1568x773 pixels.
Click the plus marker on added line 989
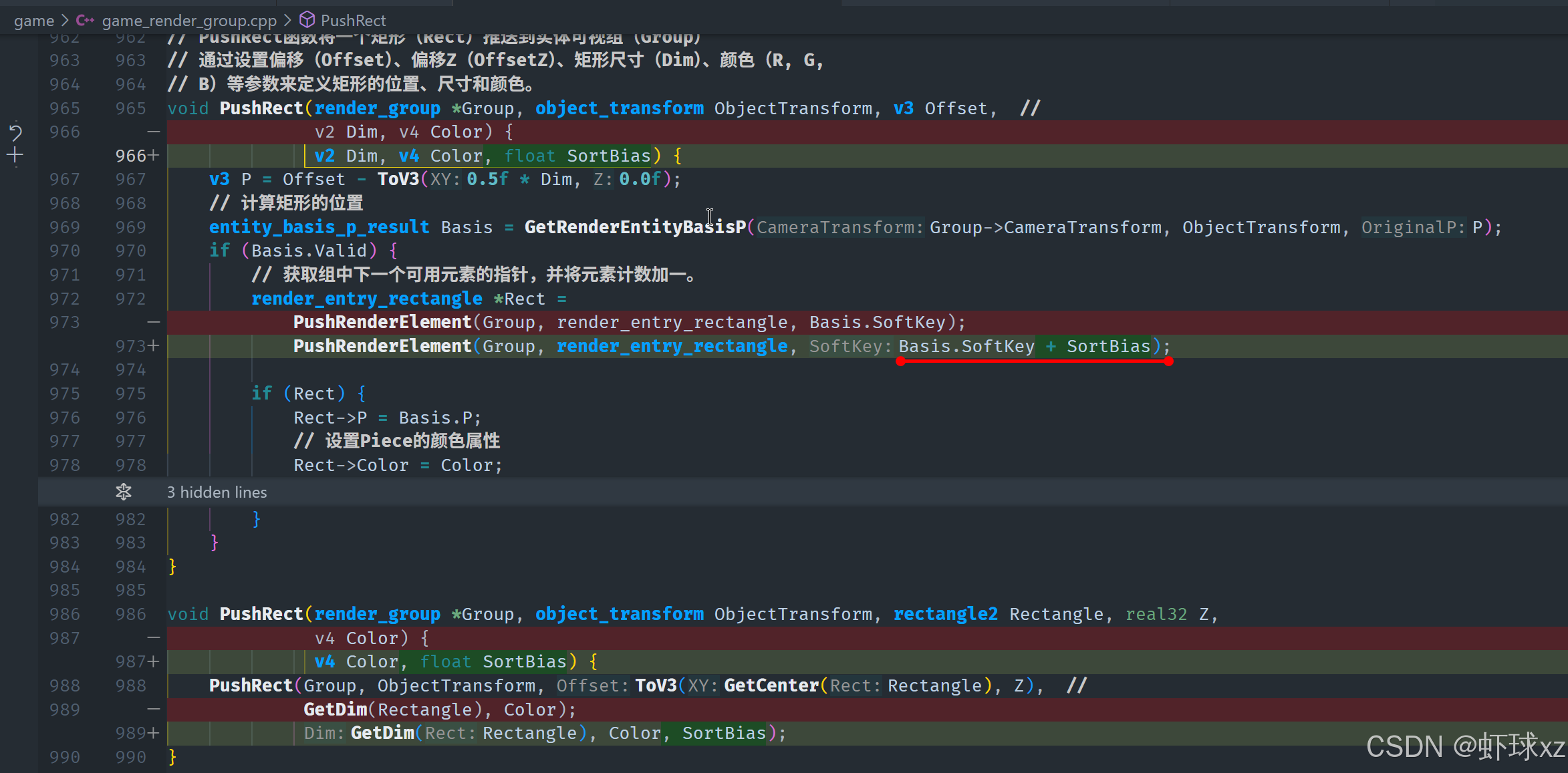[x=153, y=733]
